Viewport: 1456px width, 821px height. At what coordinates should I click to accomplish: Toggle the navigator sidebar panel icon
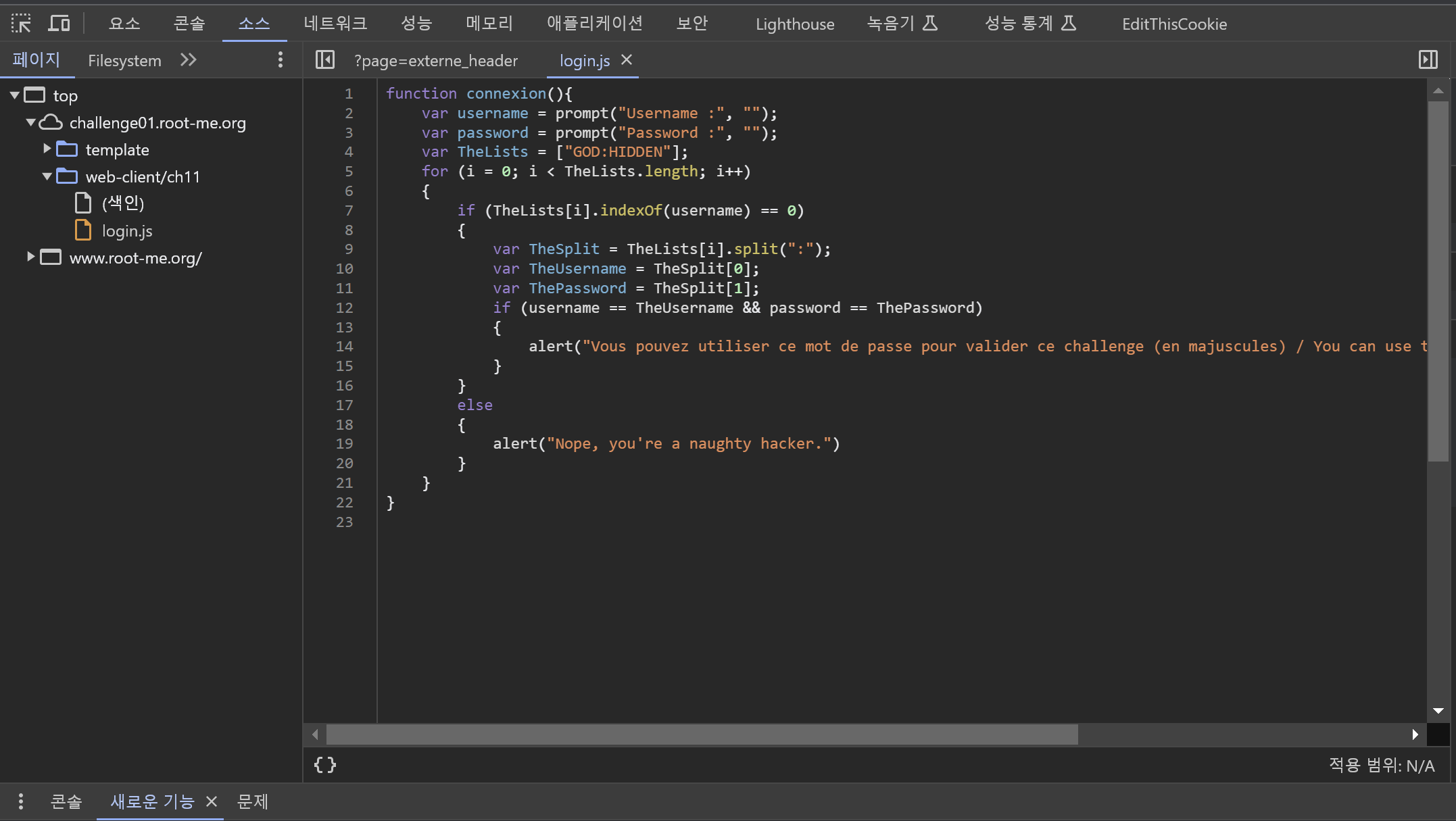[325, 60]
